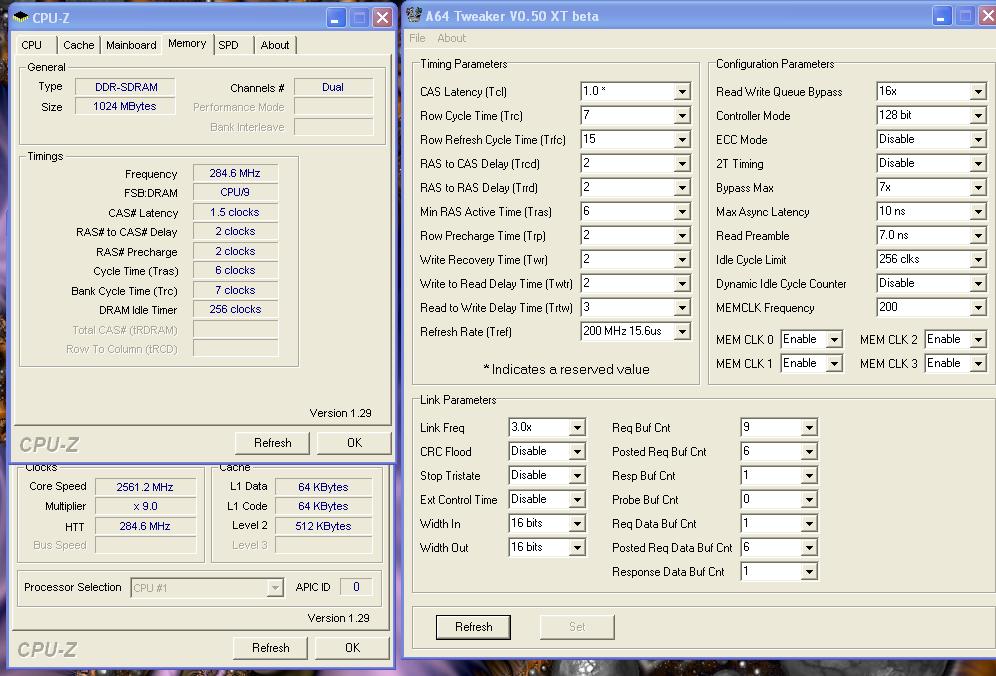Click the Refresh button in A64 Tweaker
Image resolution: width=996 pixels, height=676 pixels.
[x=473, y=627]
